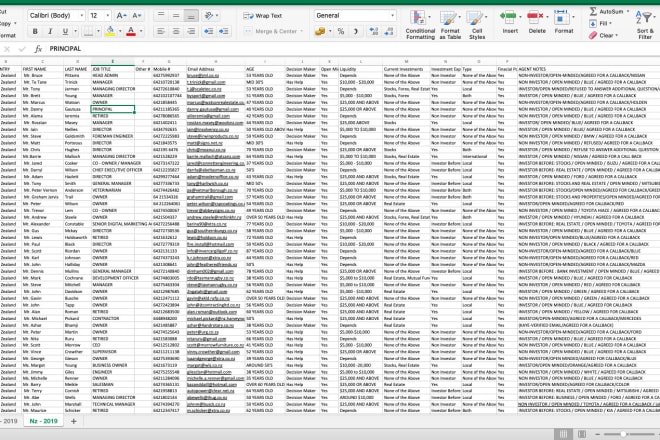
Task: Click the text orientation icon
Action: (x=209, y=16)
